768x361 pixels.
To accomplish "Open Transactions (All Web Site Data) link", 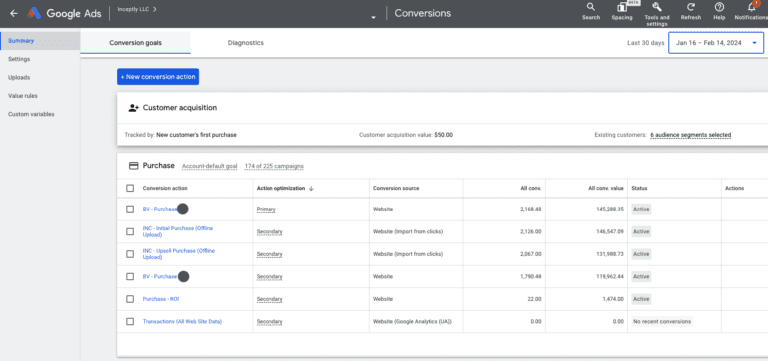I will (x=182, y=321).
